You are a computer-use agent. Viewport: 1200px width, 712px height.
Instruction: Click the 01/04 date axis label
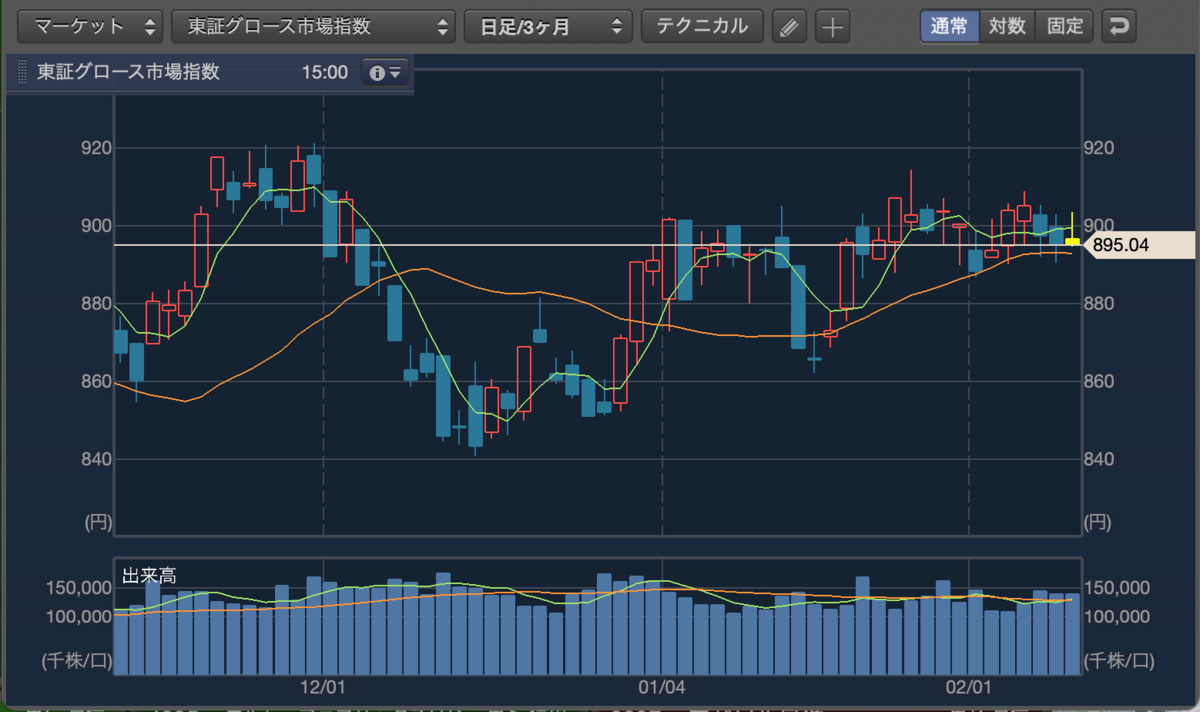[x=661, y=688]
